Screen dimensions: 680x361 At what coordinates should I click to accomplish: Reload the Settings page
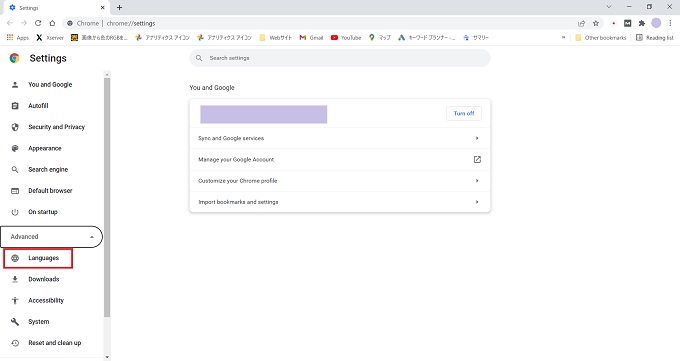click(x=38, y=23)
